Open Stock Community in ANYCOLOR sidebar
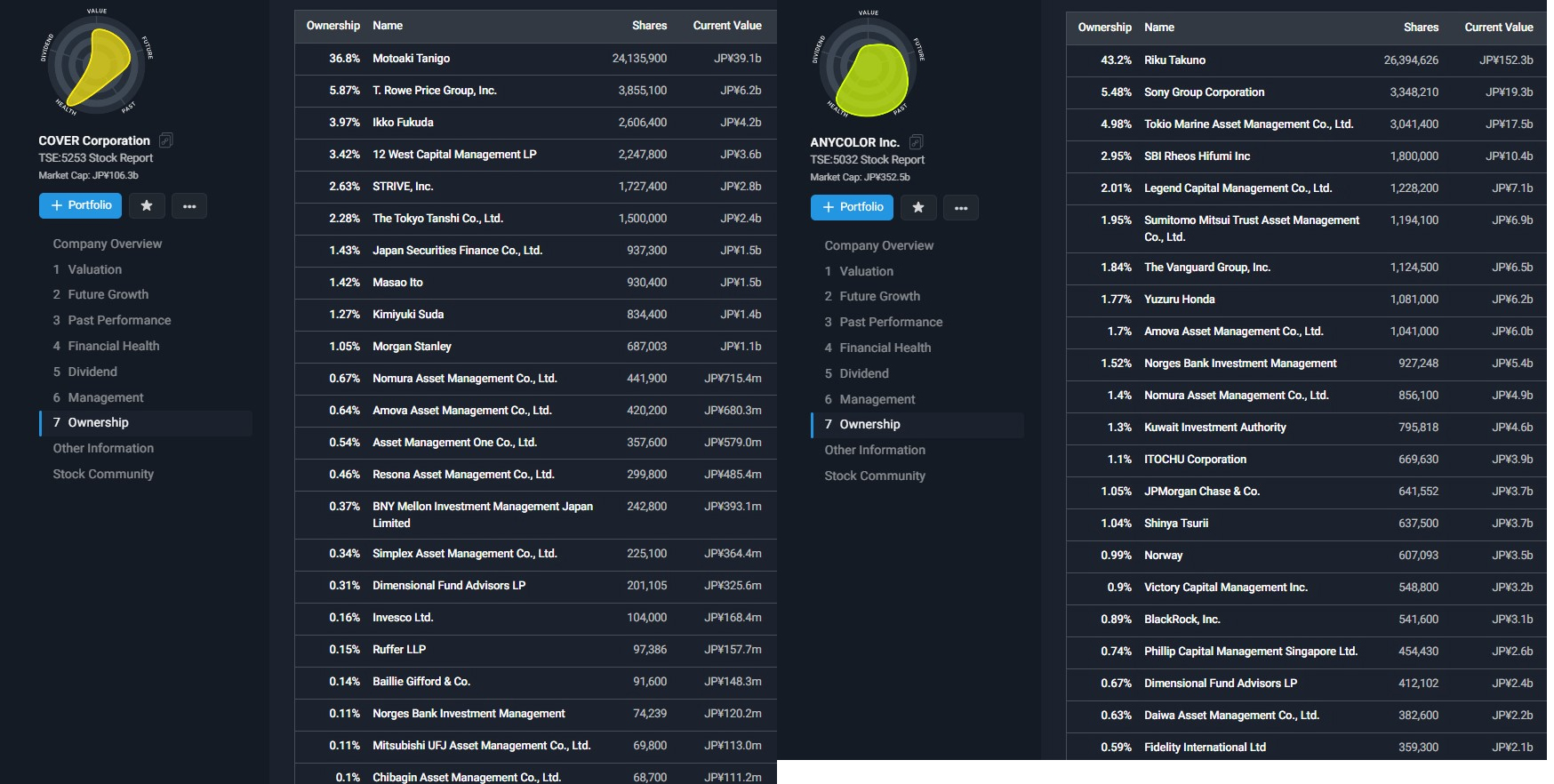Image resolution: width=1554 pixels, height=784 pixels. pos(875,476)
